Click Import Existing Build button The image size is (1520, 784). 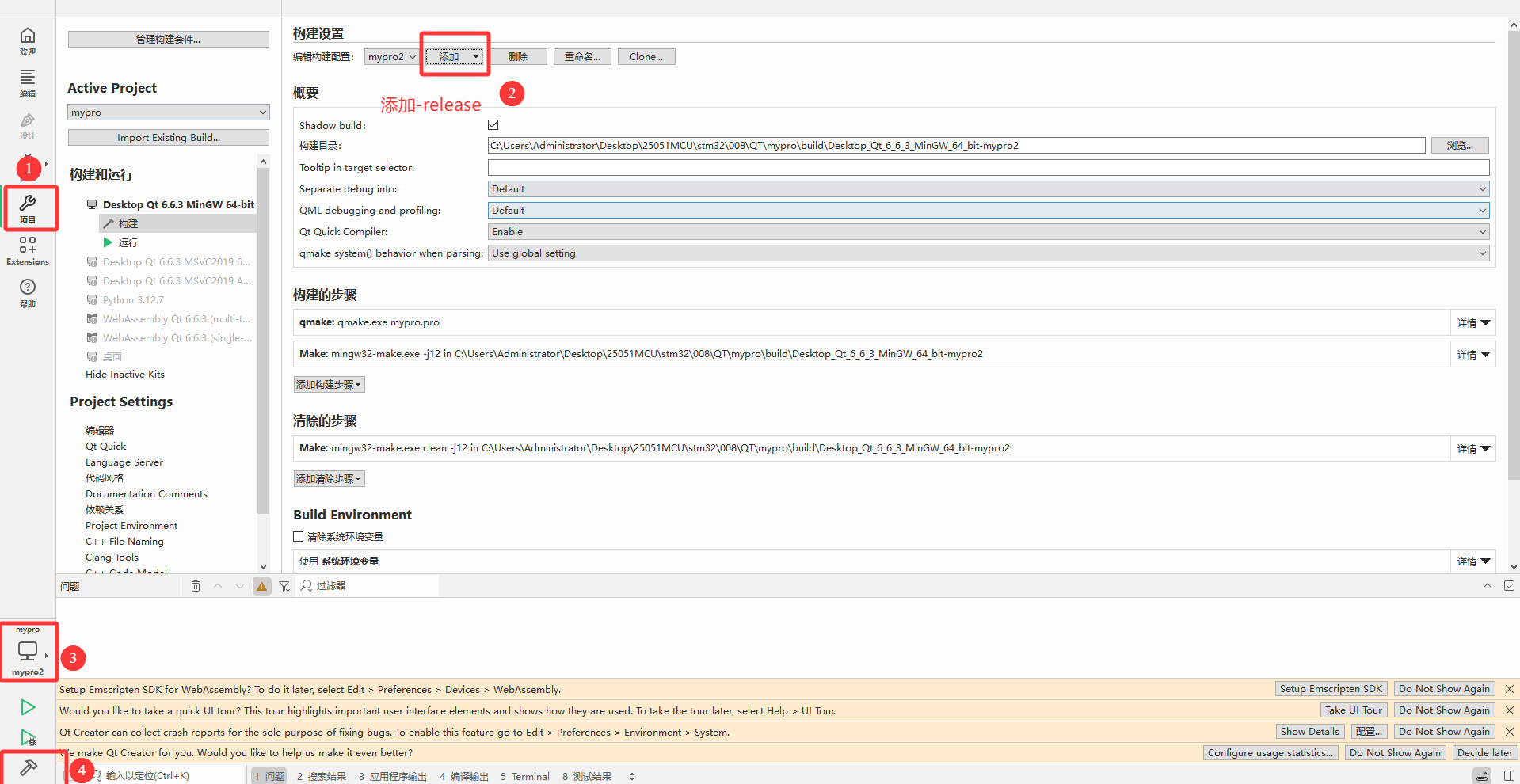(x=169, y=138)
